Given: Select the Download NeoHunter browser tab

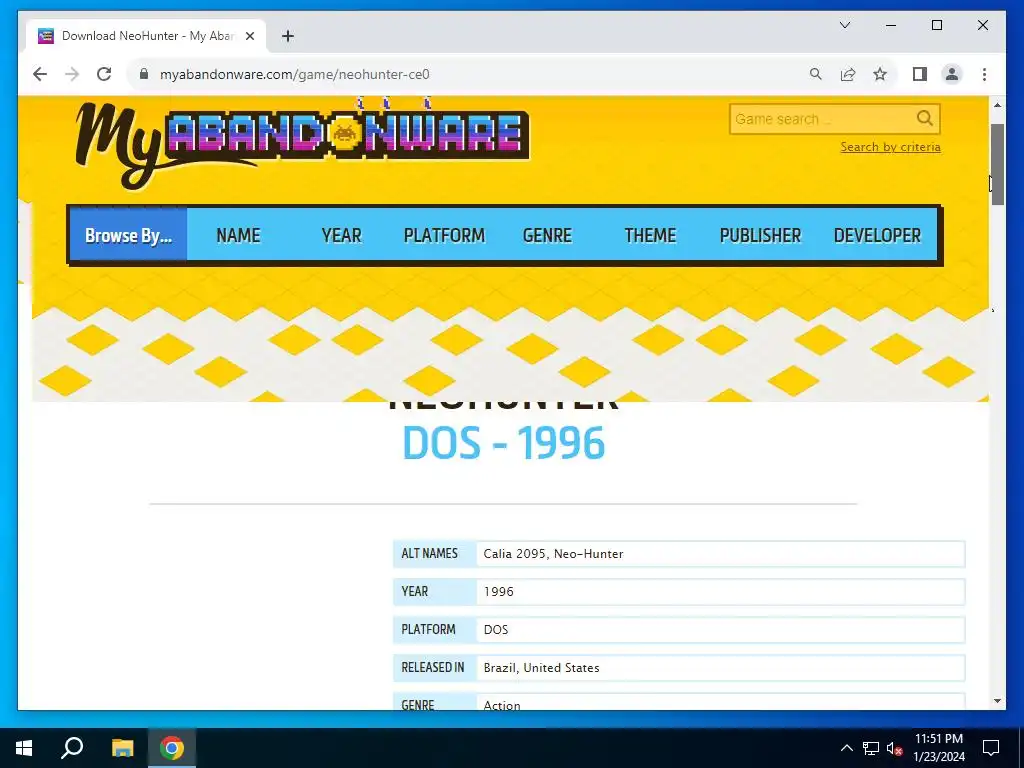Looking at the screenshot, I should pos(146,36).
